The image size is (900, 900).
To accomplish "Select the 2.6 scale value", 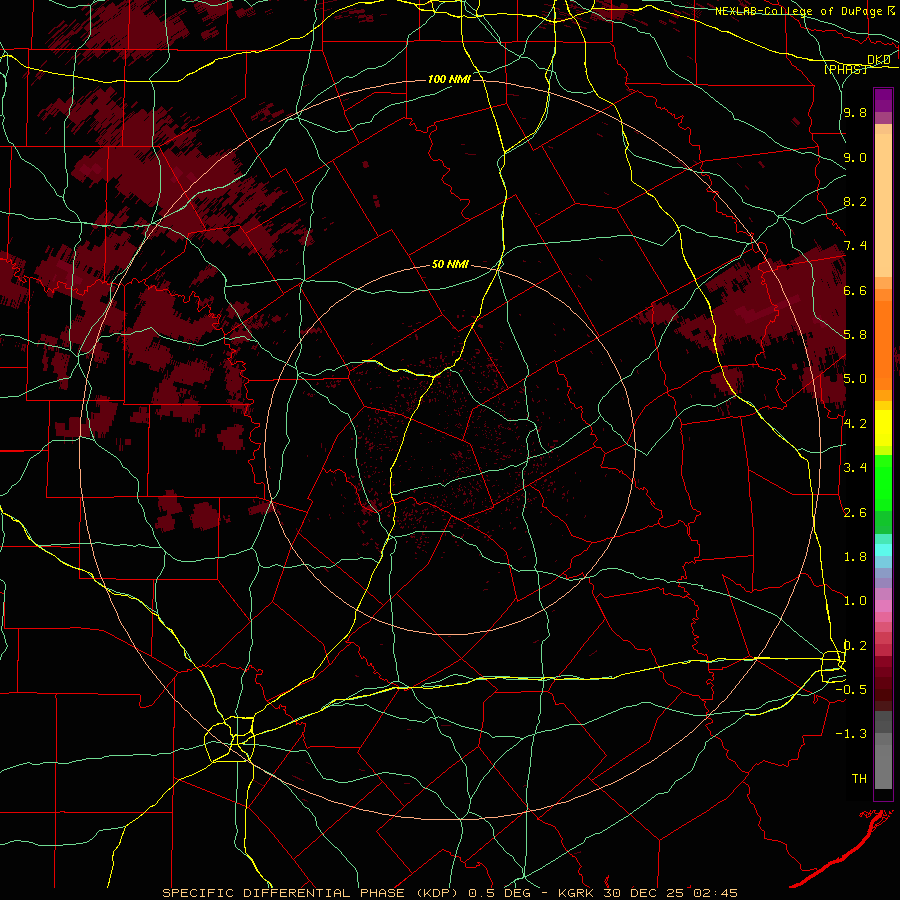I will 855,513.
